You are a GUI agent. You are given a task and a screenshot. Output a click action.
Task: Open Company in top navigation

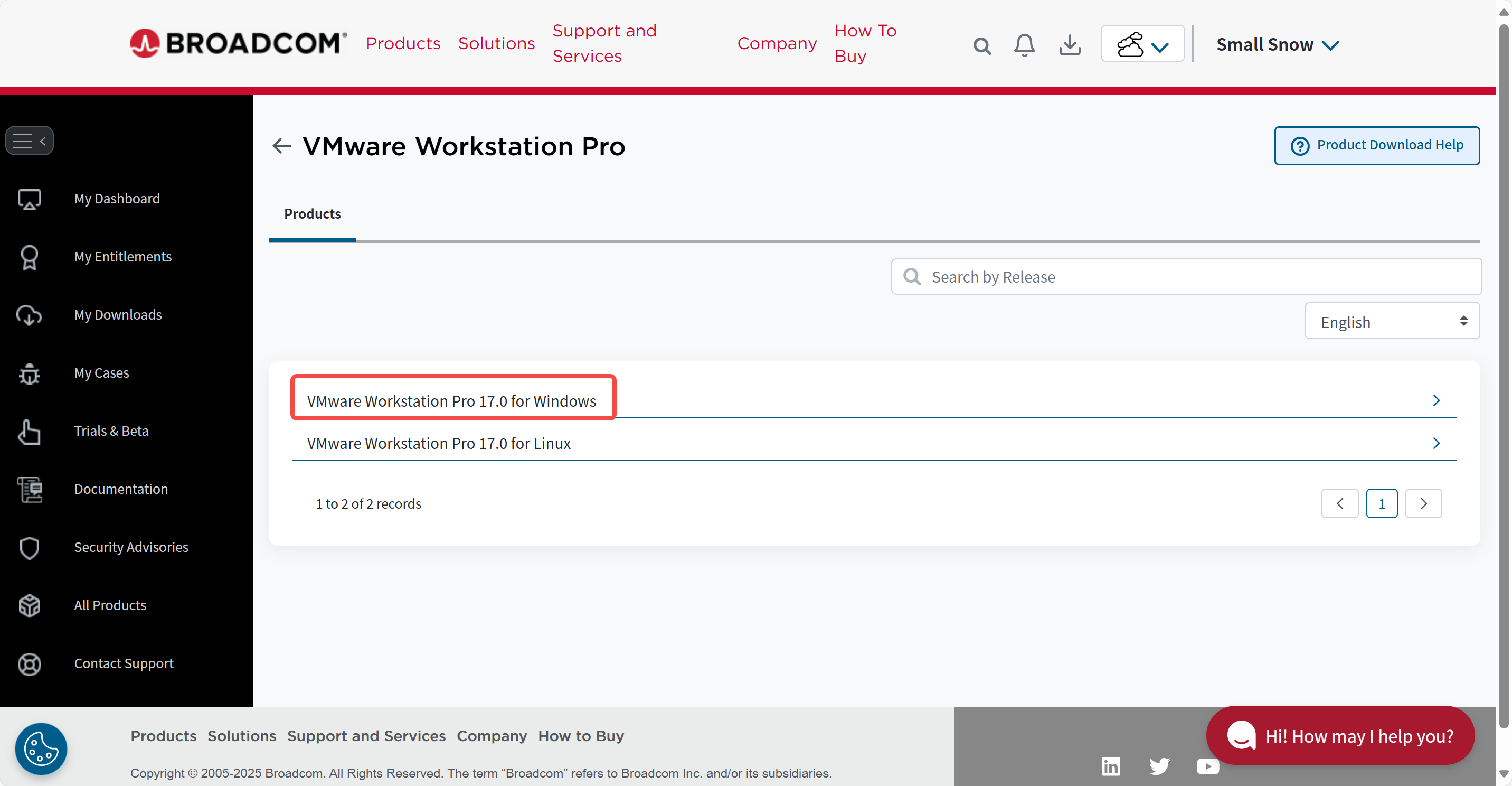point(777,43)
